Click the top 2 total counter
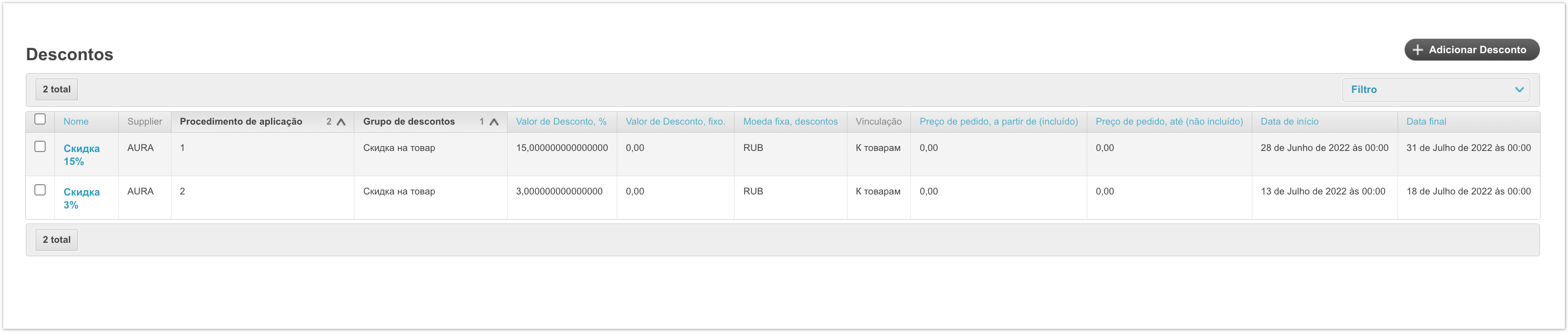The height and width of the screenshot is (332, 1568). click(56, 89)
